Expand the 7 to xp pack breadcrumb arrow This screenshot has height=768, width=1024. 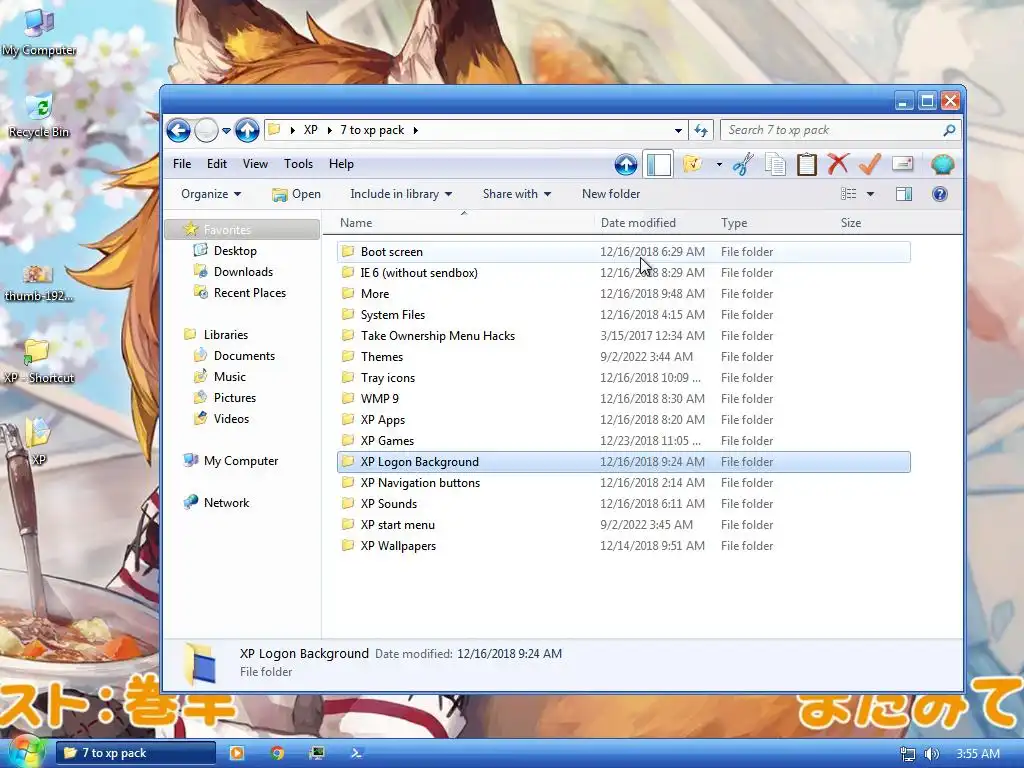pyautogui.click(x=415, y=131)
